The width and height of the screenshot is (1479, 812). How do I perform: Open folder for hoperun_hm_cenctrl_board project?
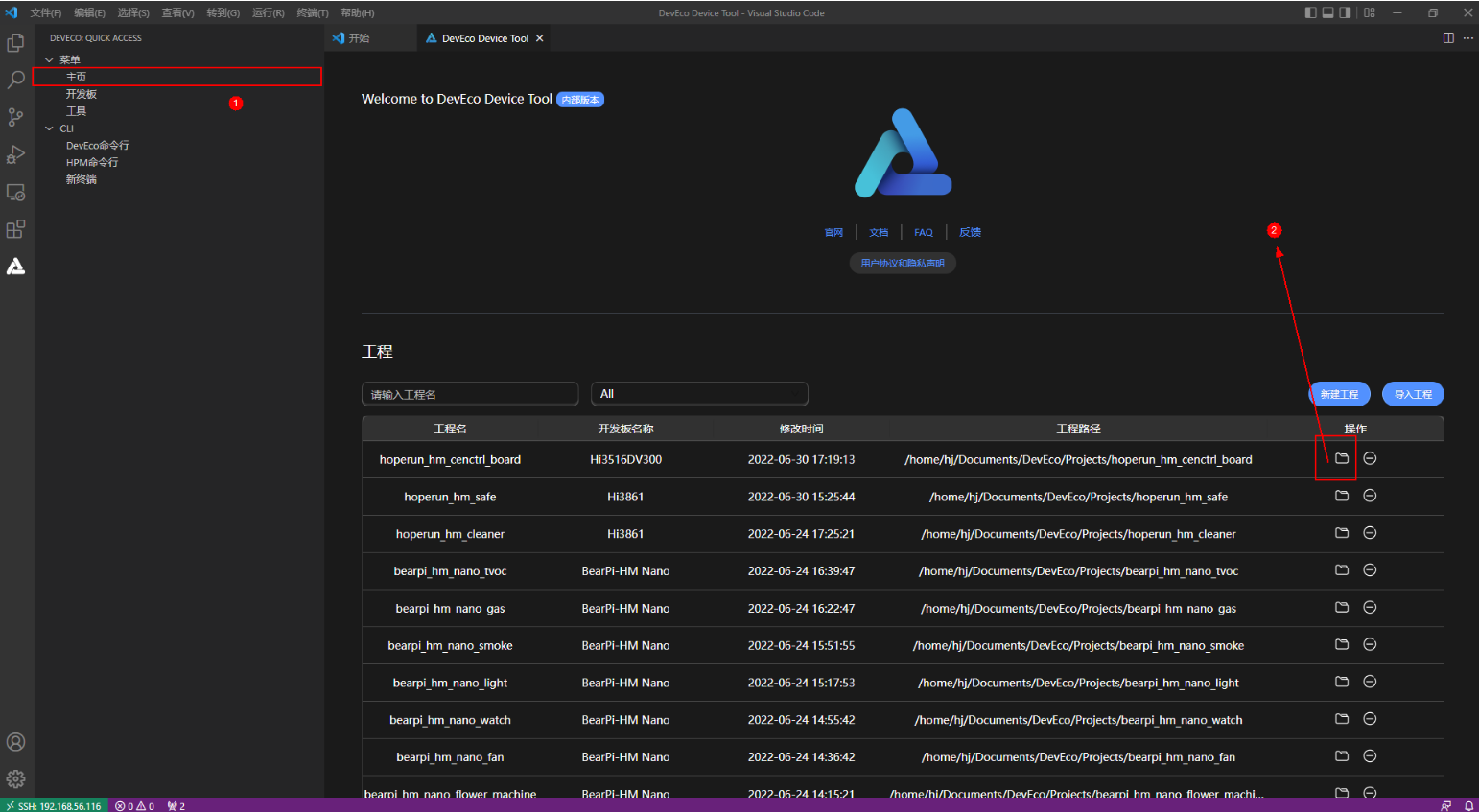point(1342,458)
